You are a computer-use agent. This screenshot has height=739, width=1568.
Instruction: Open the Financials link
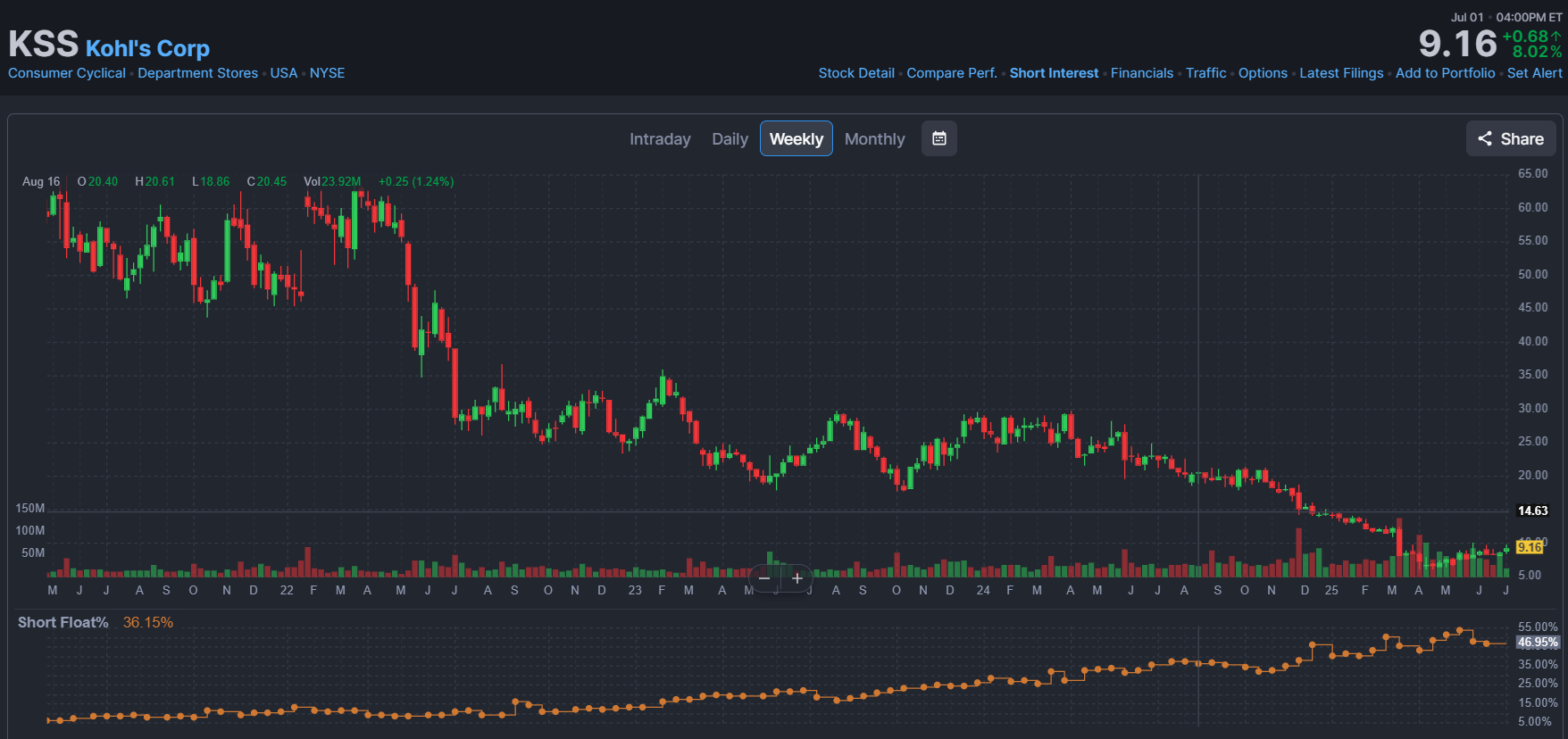click(x=1142, y=73)
